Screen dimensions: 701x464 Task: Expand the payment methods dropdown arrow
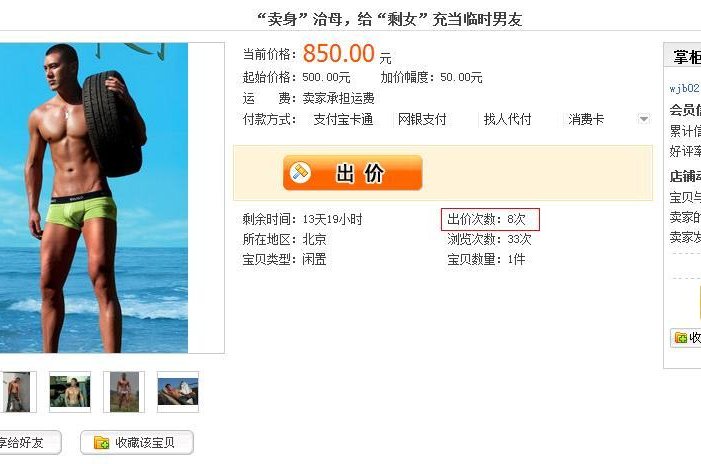click(x=644, y=119)
